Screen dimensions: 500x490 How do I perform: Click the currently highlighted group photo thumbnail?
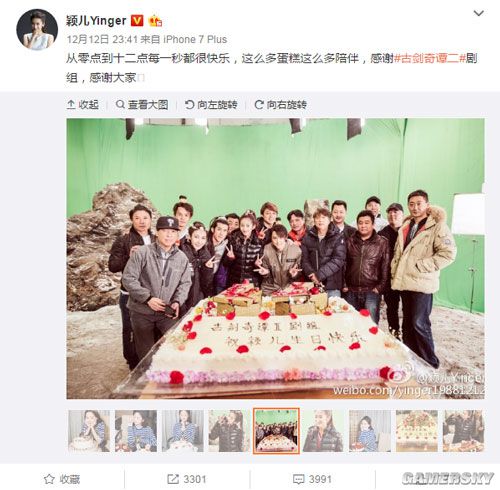[276, 431]
